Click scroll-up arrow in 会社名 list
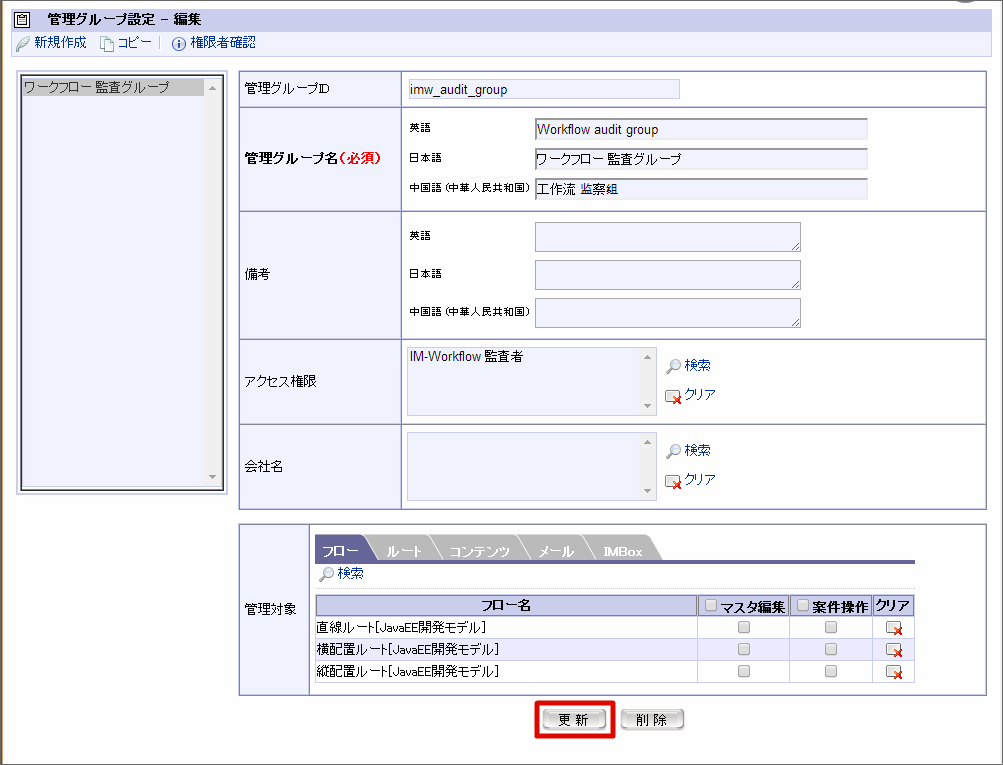The height and width of the screenshot is (765, 1003). click(647, 442)
